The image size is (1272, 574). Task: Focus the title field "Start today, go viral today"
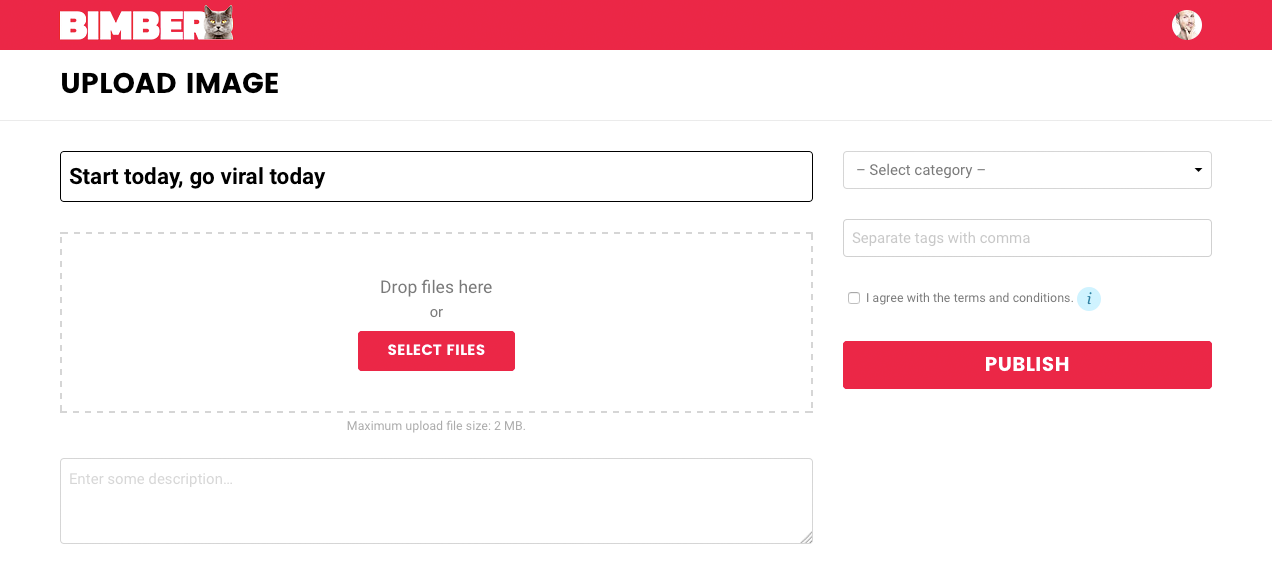(436, 177)
